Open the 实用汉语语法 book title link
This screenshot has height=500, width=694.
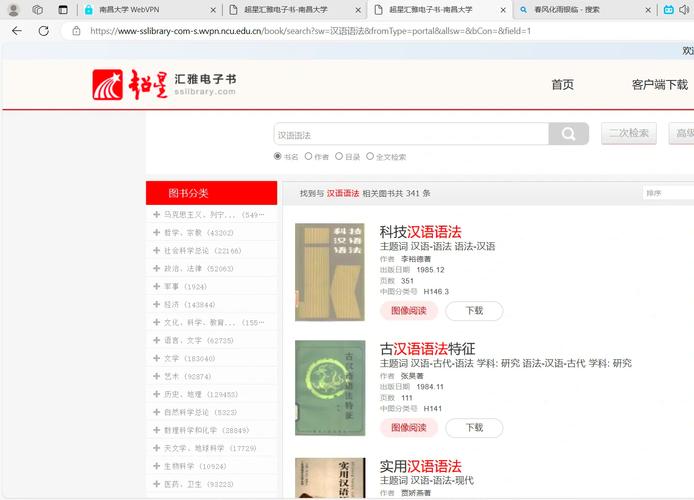(420, 466)
